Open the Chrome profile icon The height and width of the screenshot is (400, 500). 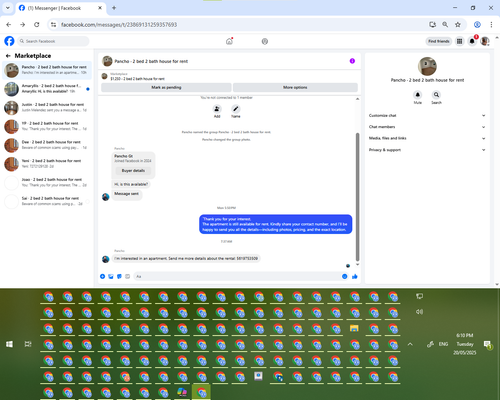[x=477, y=24]
